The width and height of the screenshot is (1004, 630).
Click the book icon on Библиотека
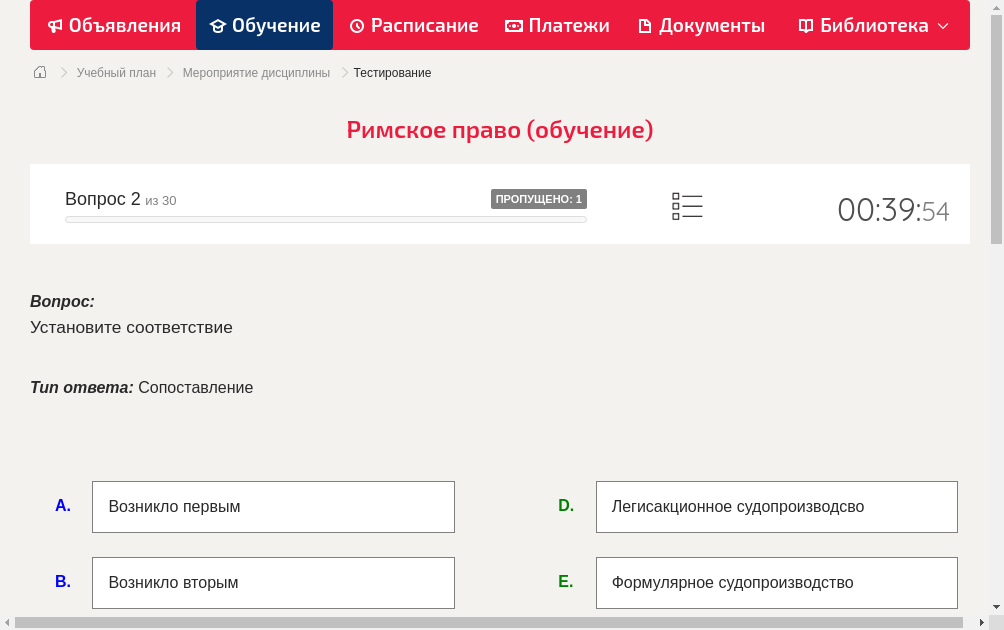click(804, 25)
